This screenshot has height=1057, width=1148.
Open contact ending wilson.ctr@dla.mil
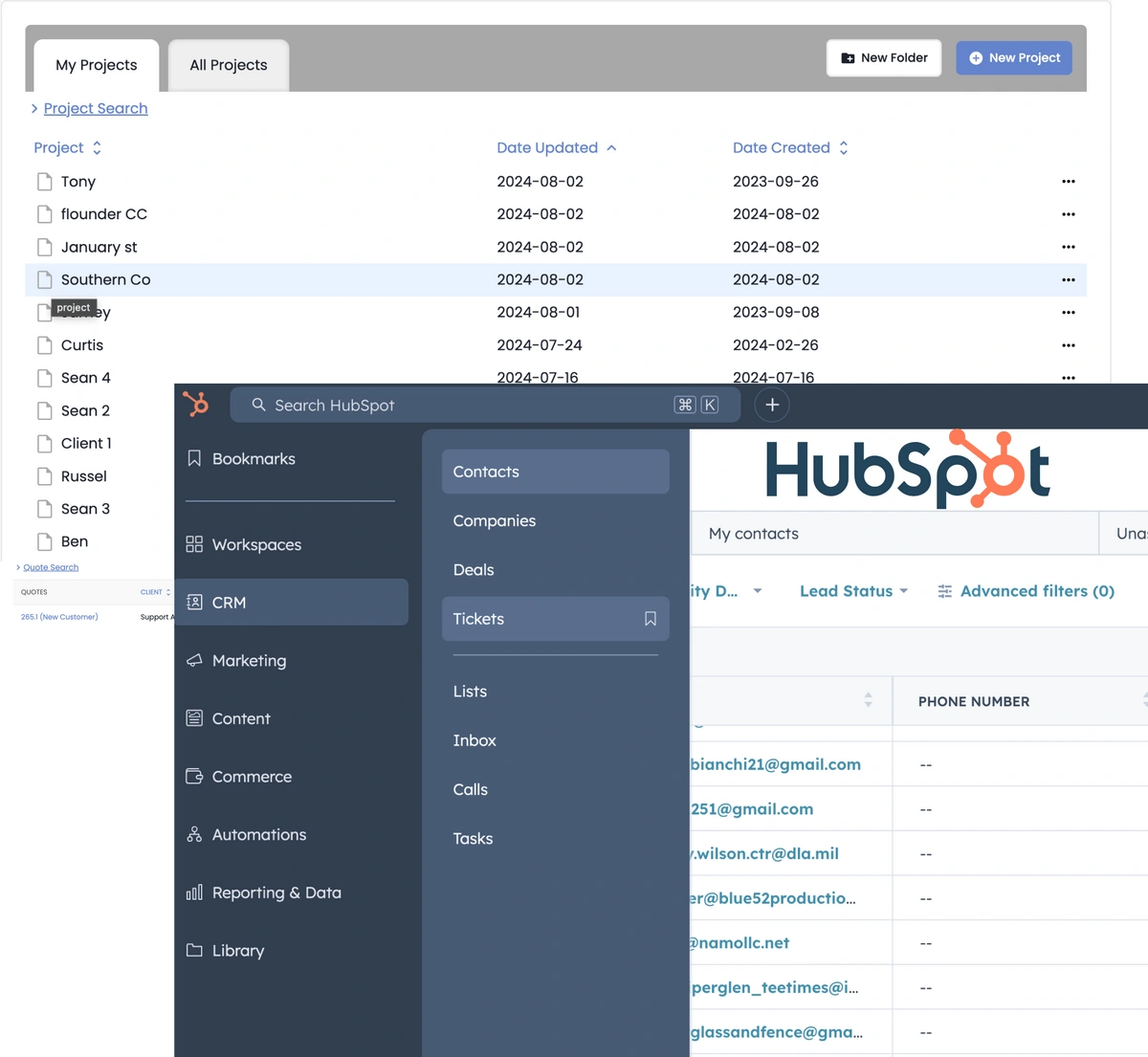click(x=764, y=853)
